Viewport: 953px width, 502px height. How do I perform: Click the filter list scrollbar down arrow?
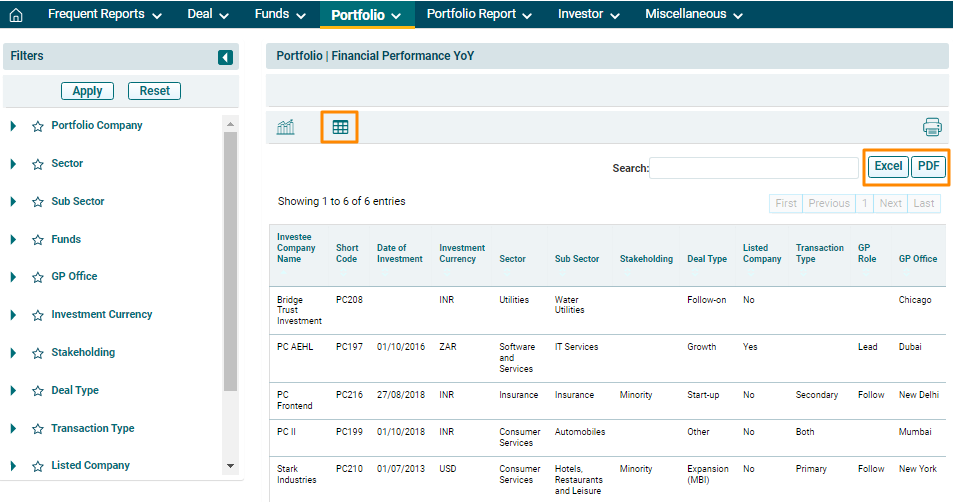[231, 466]
